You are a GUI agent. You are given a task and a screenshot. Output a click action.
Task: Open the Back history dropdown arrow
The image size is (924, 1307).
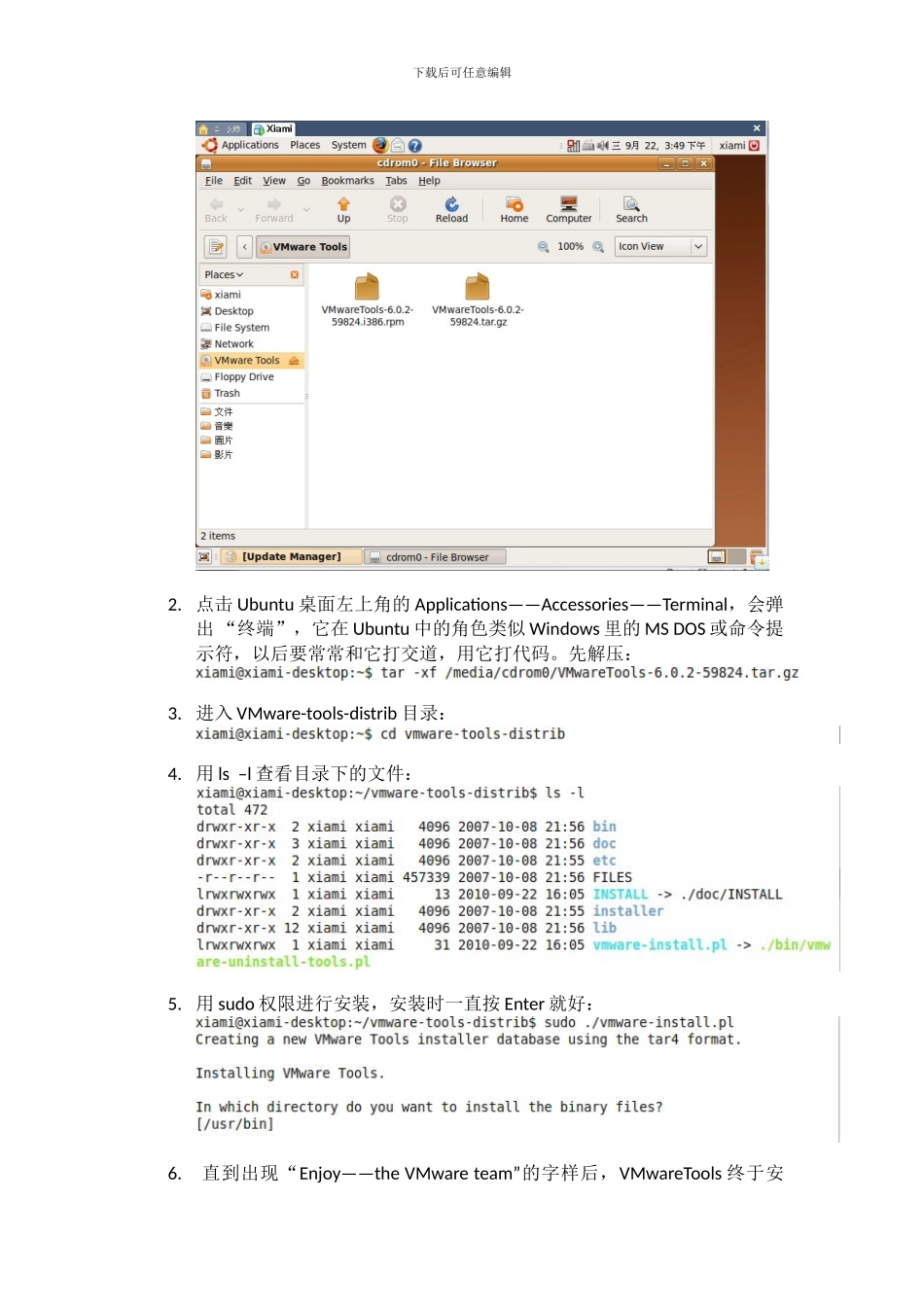click(x=240, y=209)
